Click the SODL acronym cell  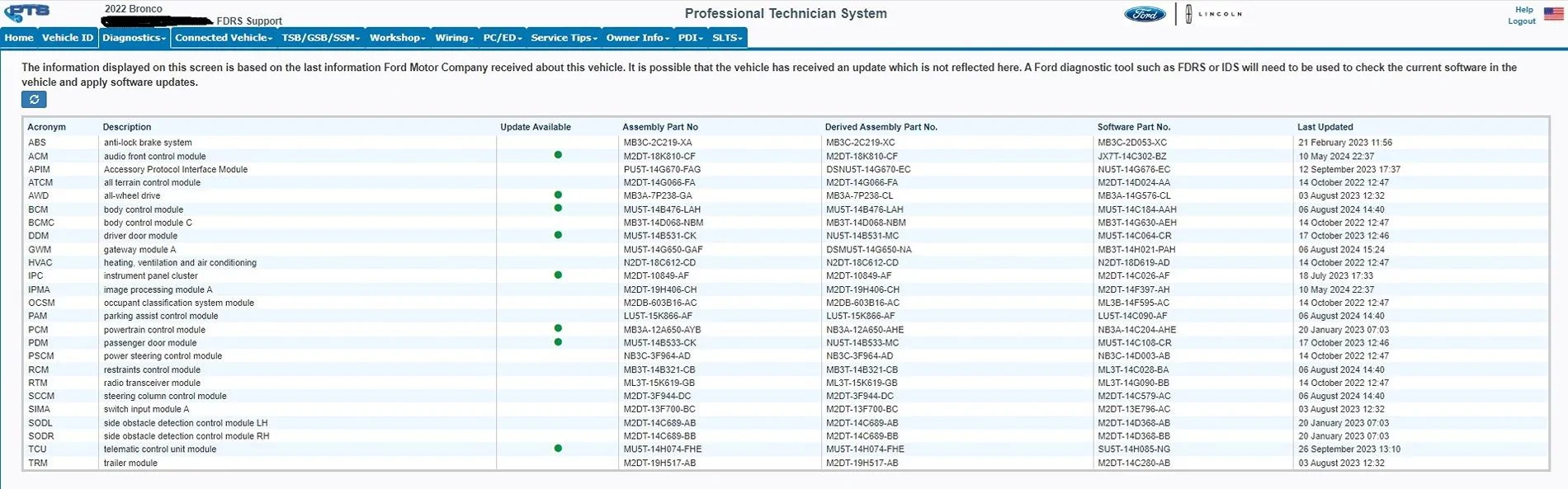[x=40, y=422]
